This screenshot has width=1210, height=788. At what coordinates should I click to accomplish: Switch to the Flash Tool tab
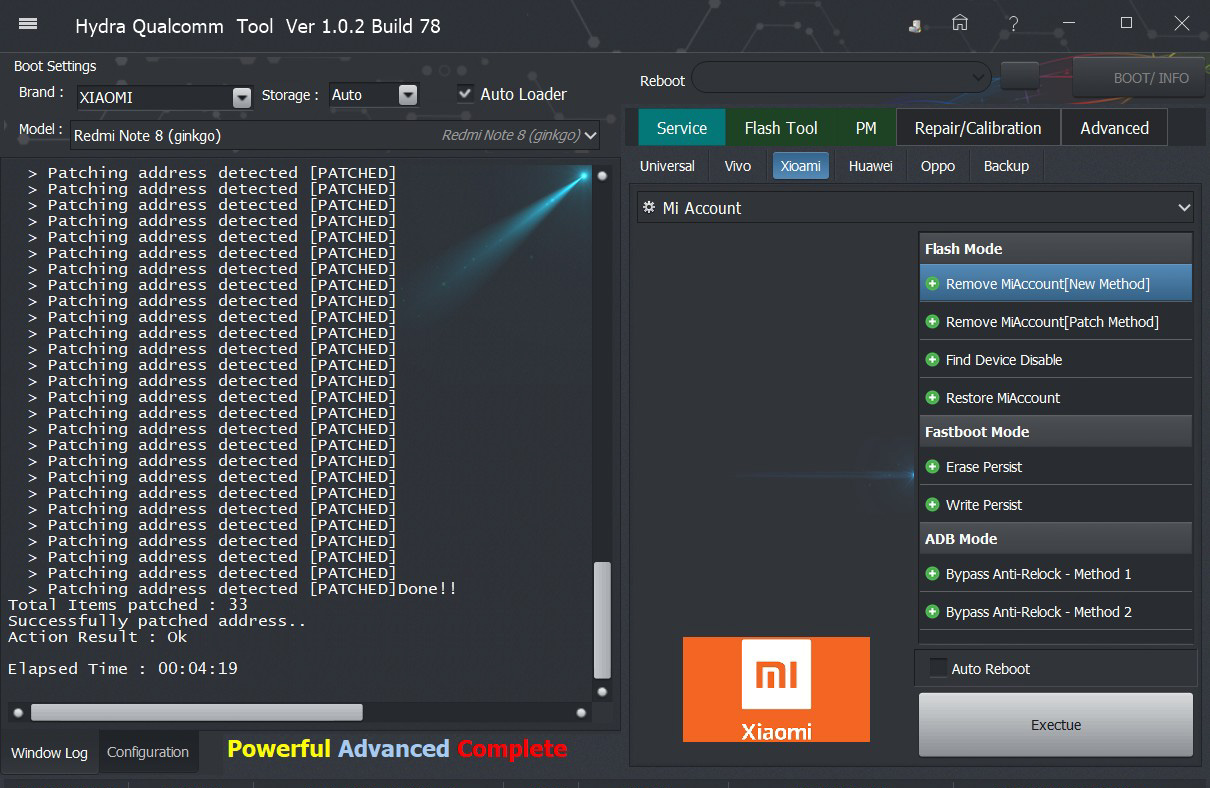[x=780, y=128]
